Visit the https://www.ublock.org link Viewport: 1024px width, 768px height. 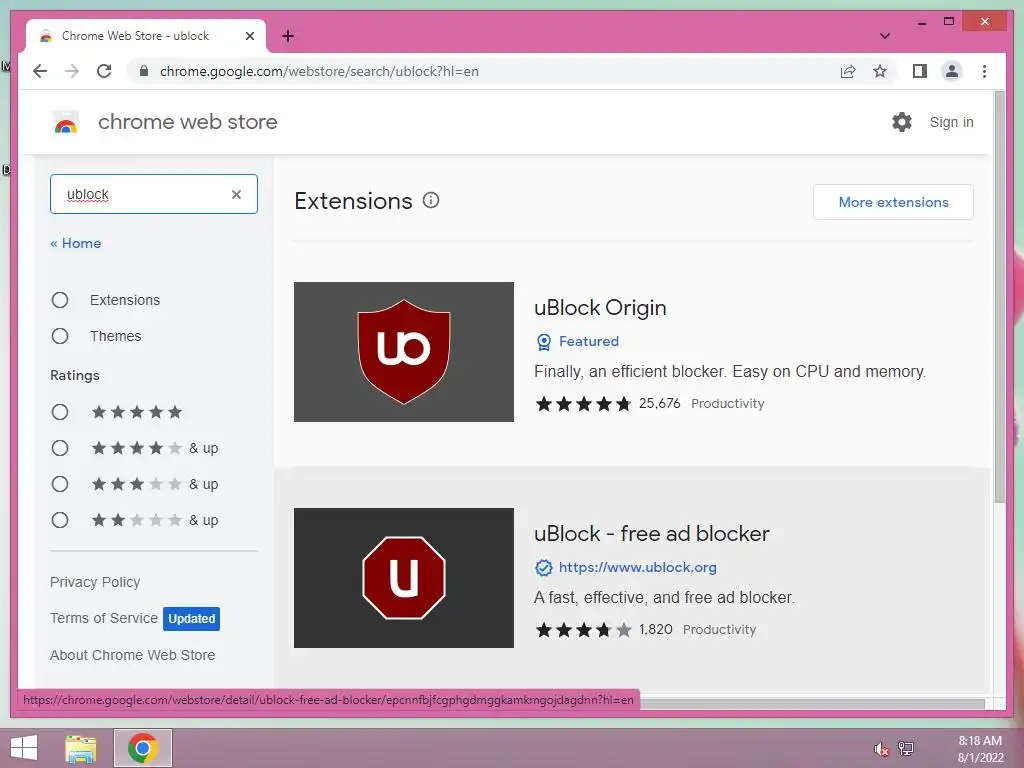pos(637,568)
